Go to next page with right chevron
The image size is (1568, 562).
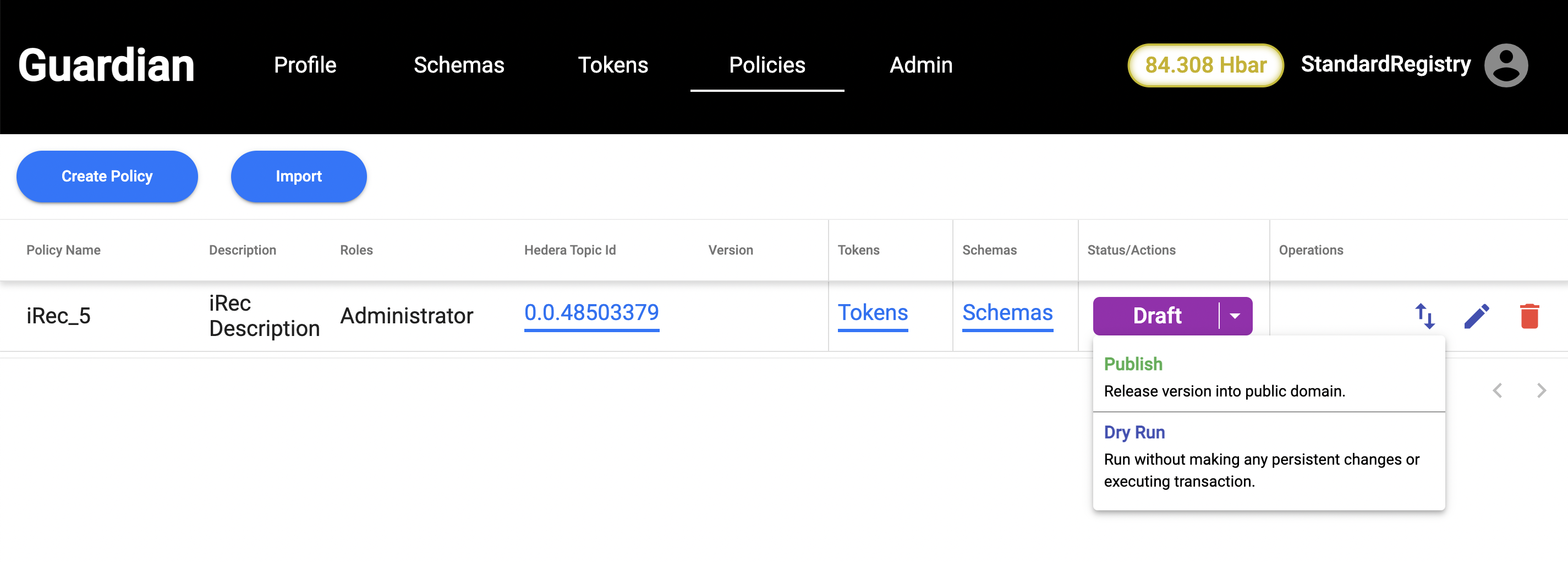click(1541, 390)
